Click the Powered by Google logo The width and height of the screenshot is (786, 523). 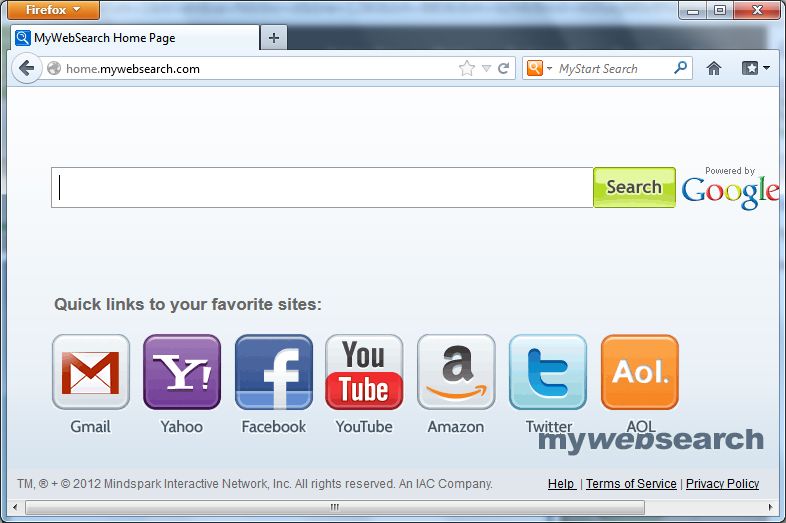[730, 188]
